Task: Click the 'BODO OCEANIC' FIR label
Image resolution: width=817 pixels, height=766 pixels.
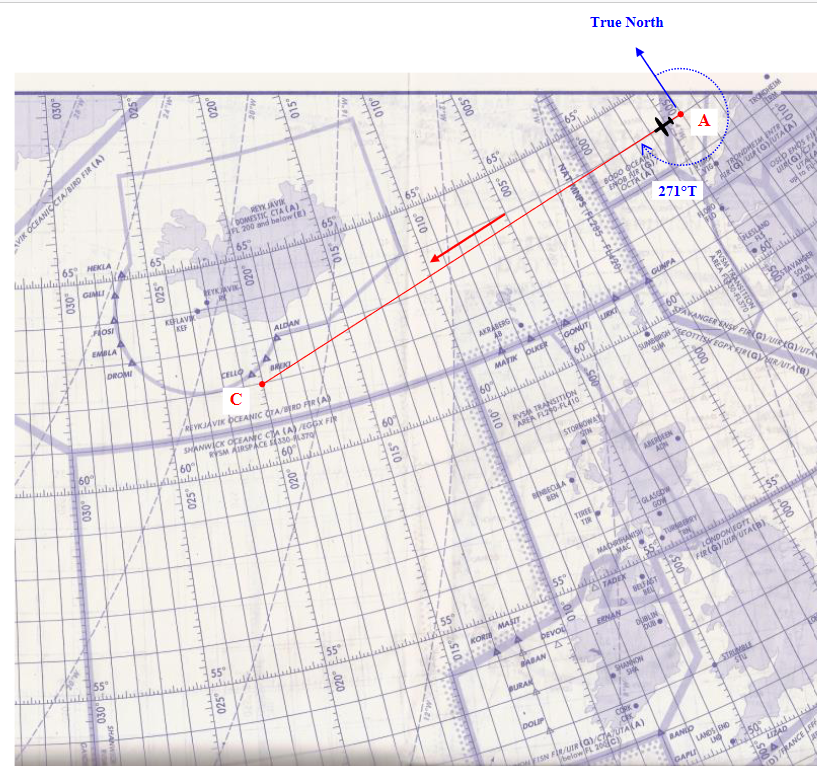Action: tap(630, 173)
